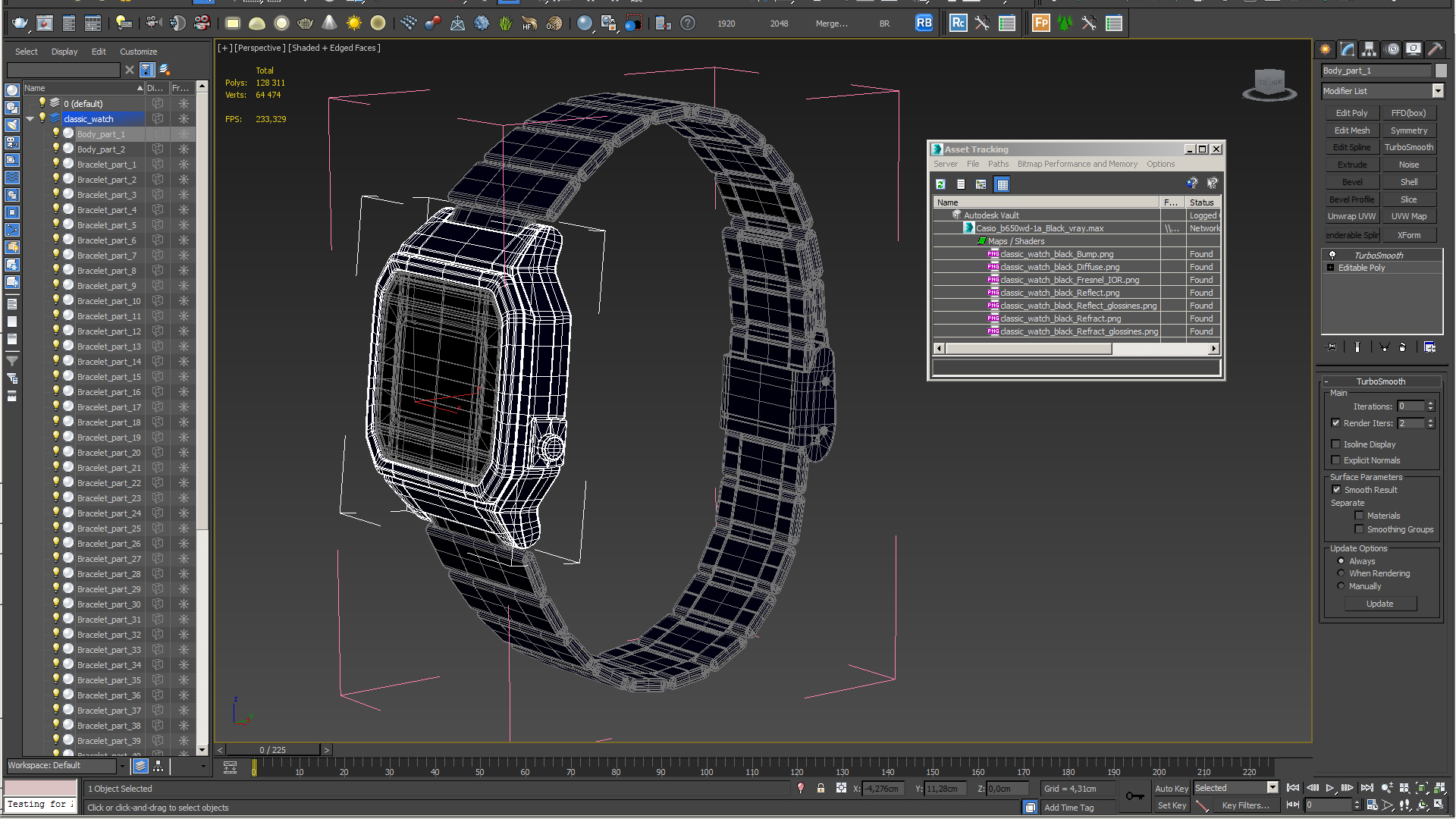The width and height of the screenshot is (1456, 819).
Task: Click the Edit Poly modifier button
Action: point(1351,113)
